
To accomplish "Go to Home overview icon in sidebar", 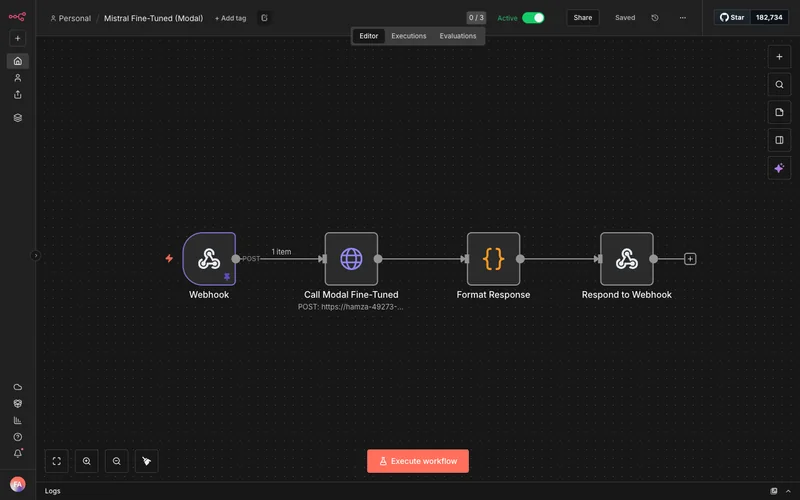I will coord(18,61).
